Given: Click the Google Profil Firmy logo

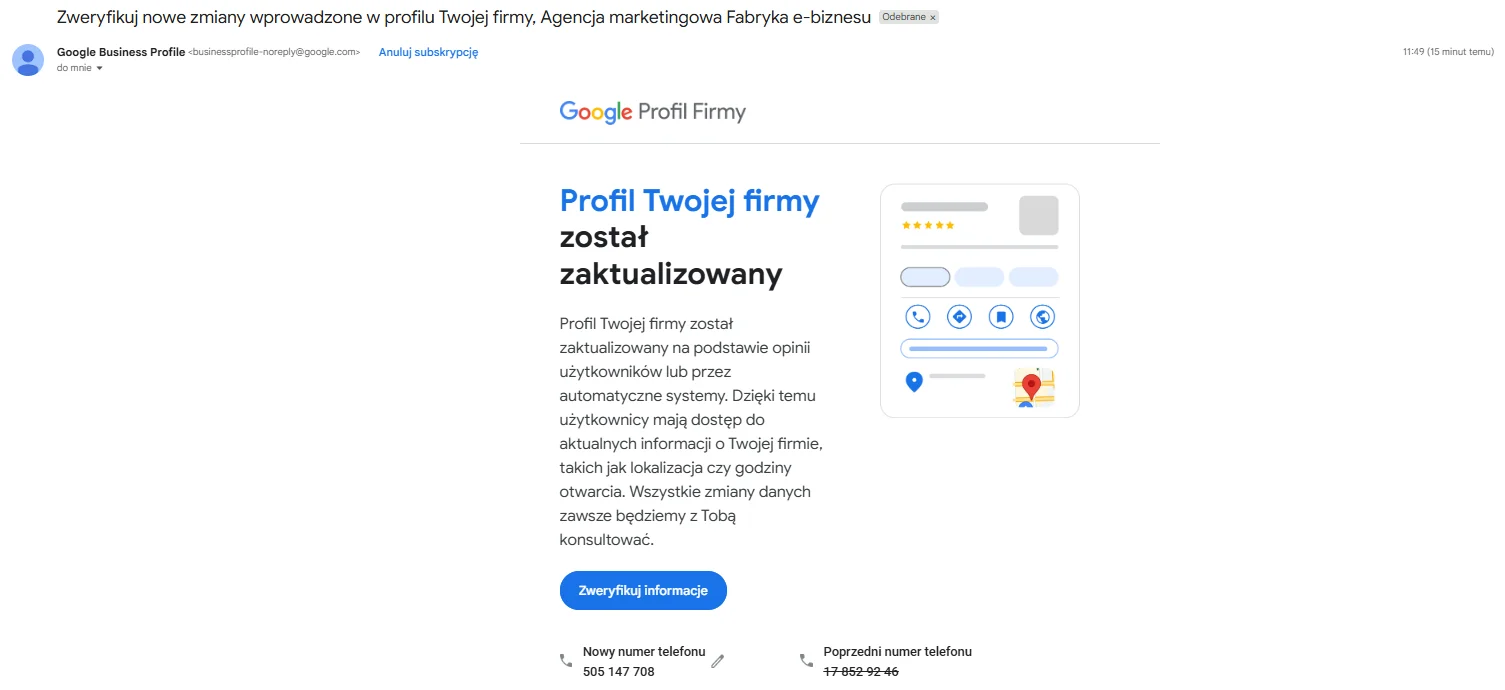Looking at the screenshot, I should (x=653, y=112).
